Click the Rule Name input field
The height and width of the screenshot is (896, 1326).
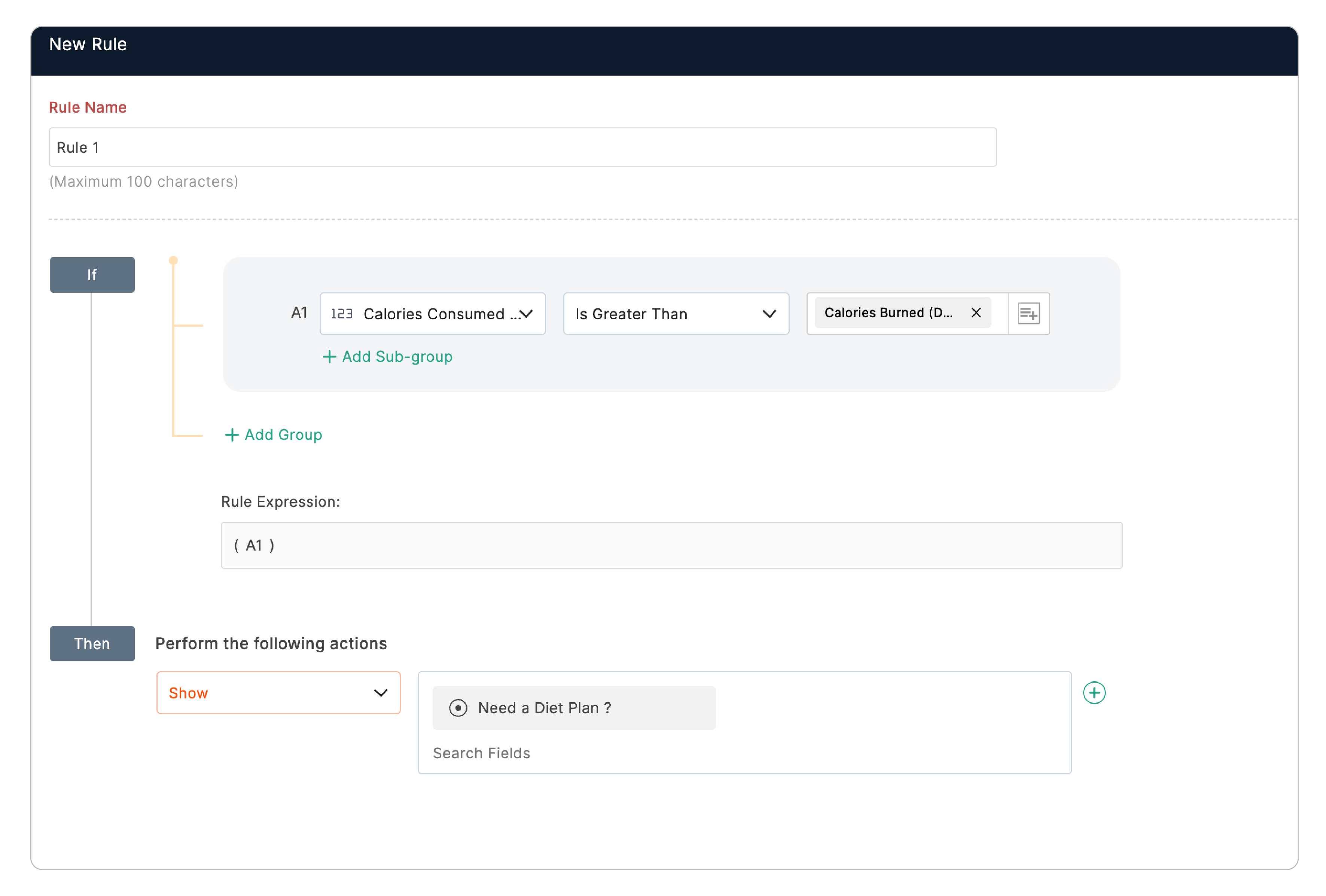522,147
